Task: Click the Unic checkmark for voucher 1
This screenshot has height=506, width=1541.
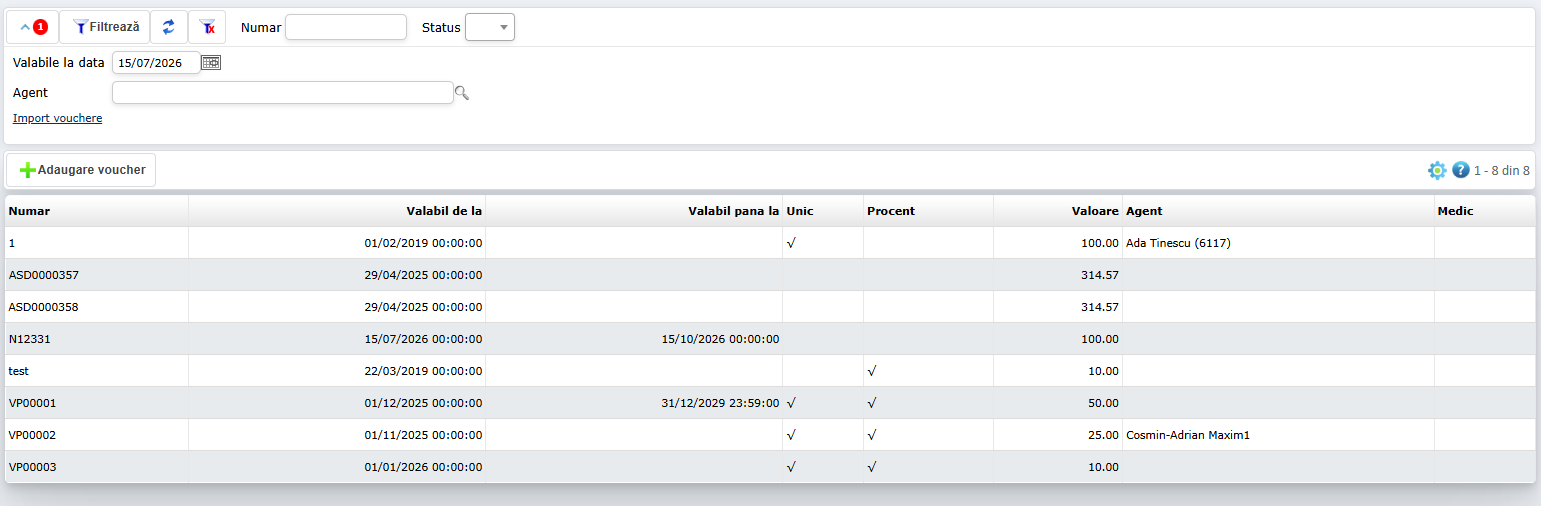Action: (x=791, y=243)
